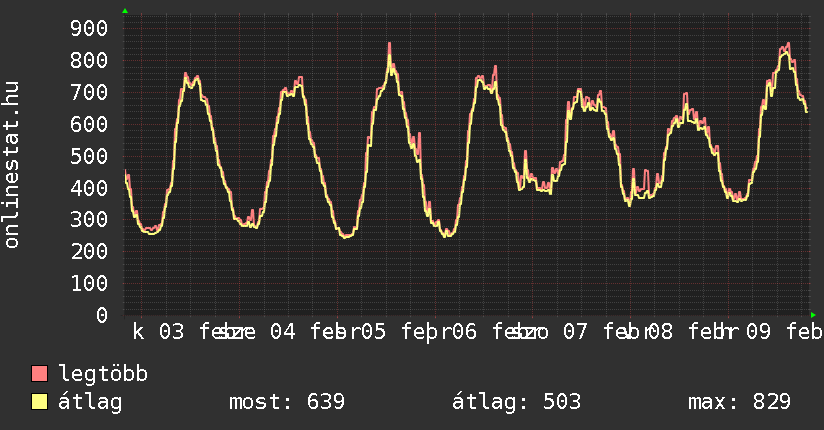824x430 pixels.
Task: Select the 07 date label on x-axis
Action: click(x=575, y=331)
